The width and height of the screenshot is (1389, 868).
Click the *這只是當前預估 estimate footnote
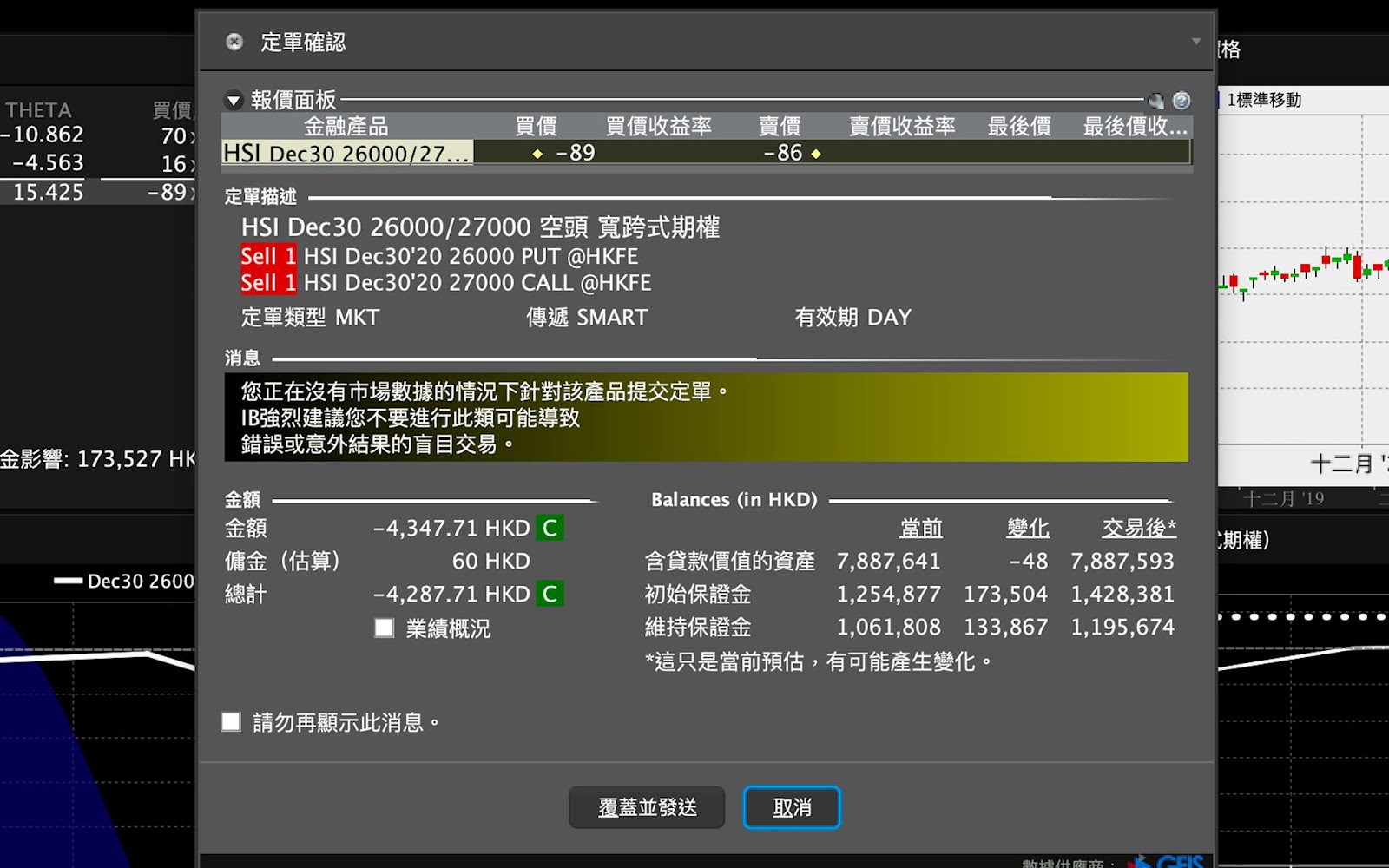[x=819, y=661]
